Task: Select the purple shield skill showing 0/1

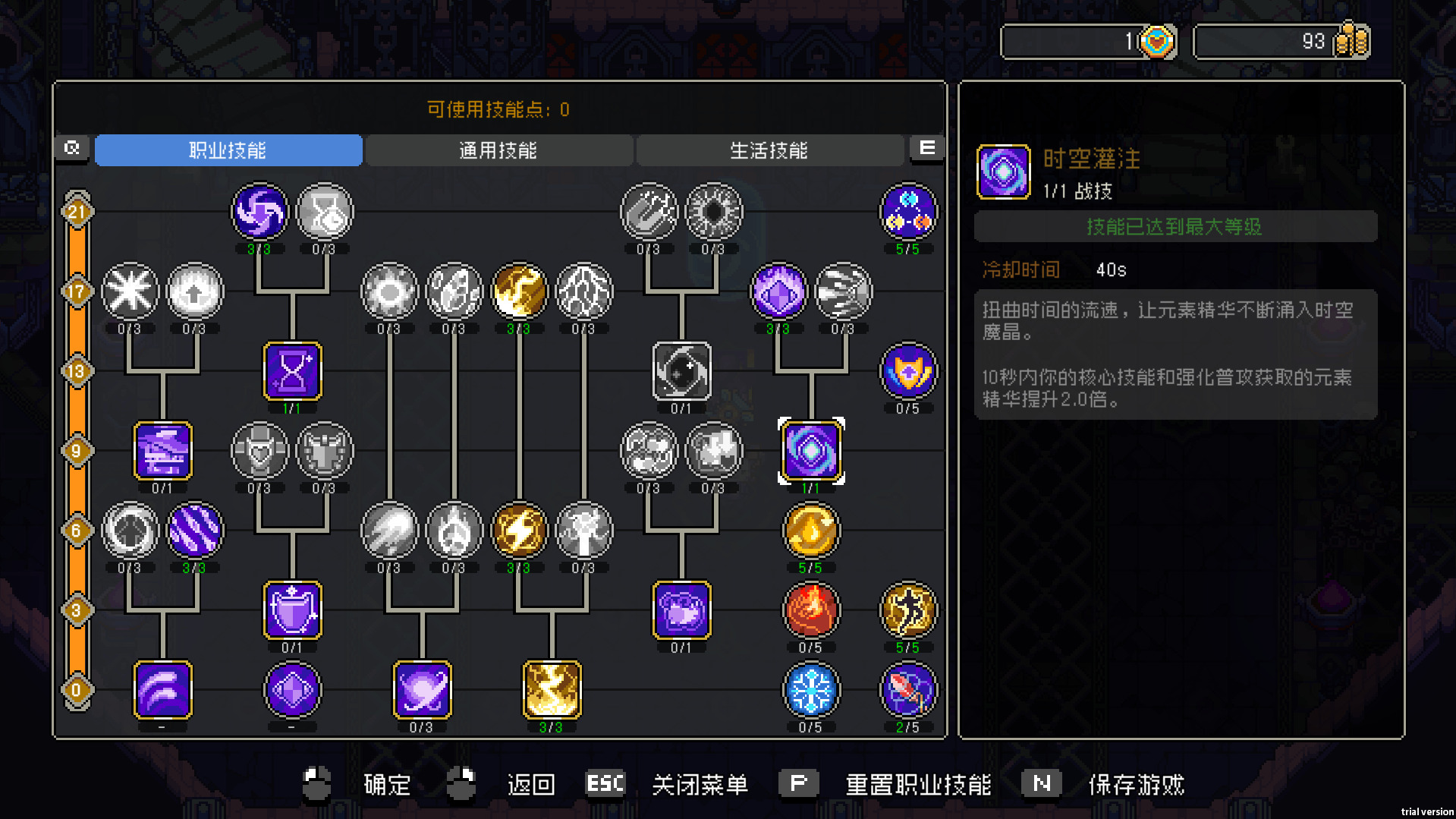Action: click(x=292, y=610)
